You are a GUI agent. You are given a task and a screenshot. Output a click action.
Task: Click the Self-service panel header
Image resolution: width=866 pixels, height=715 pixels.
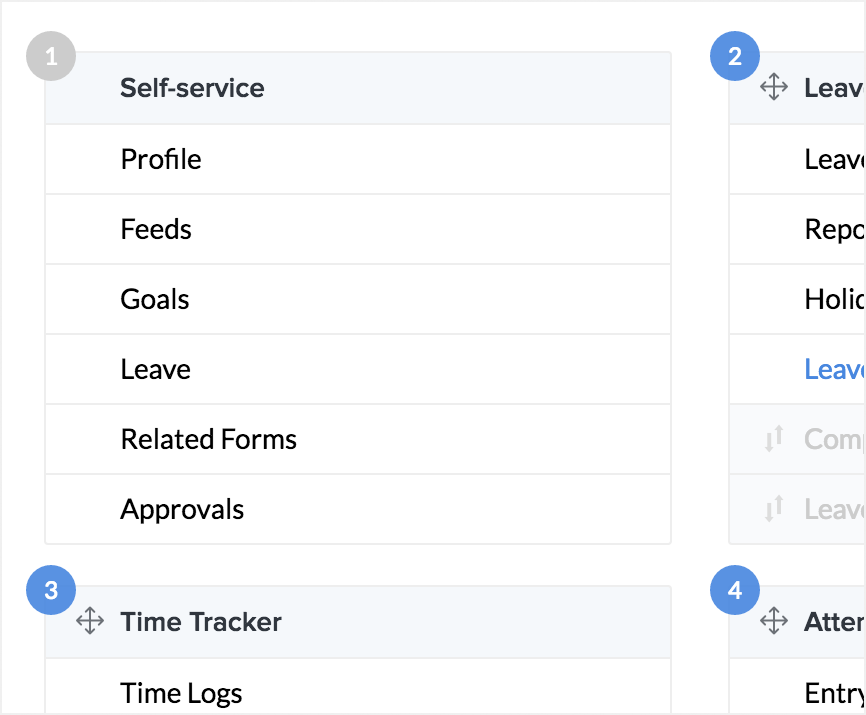[x=192, y=88]
